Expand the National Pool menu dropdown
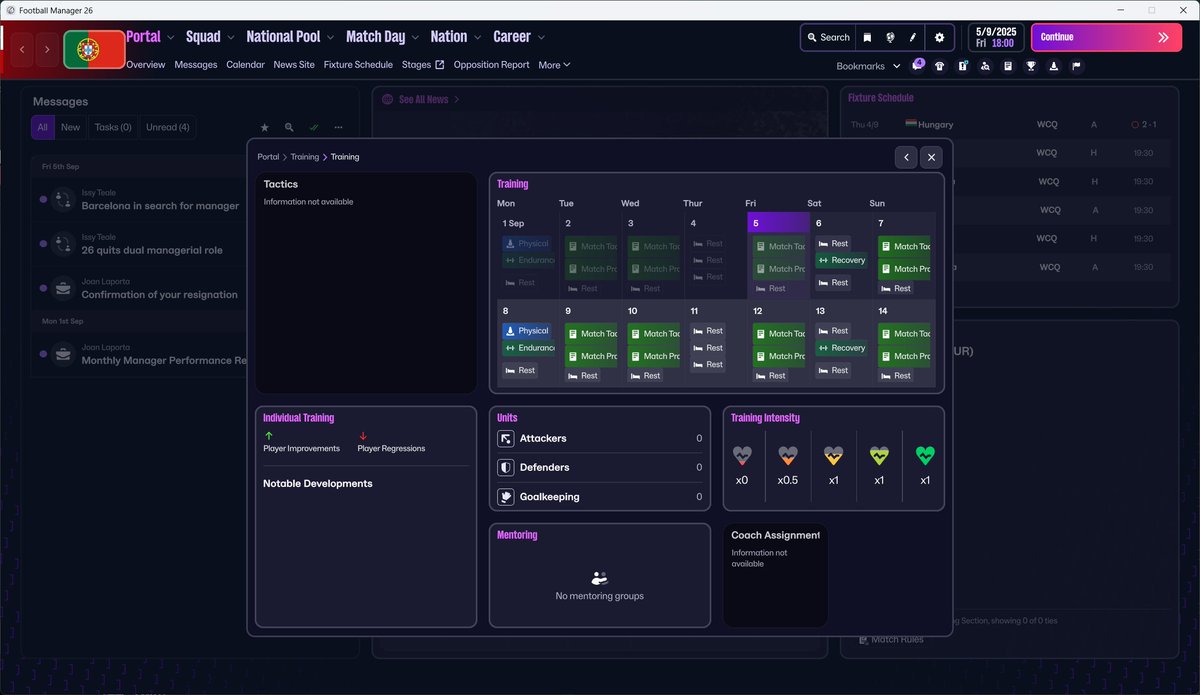1200x695 pixels. click(x=331, y=37)
